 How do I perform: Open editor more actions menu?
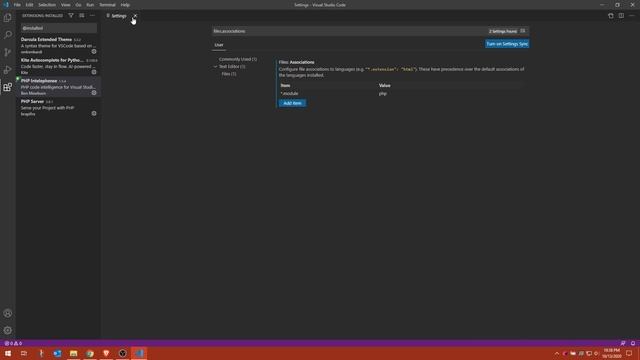[632, 16]
